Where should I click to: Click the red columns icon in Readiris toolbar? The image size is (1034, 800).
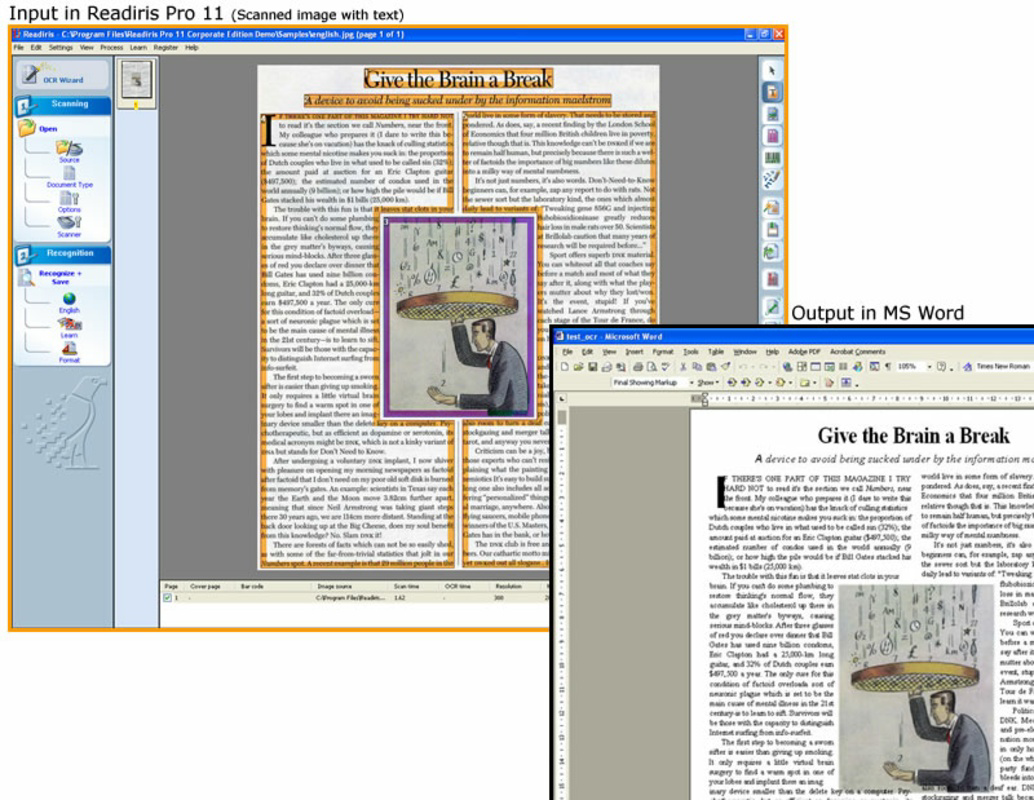tap(772, 279)
